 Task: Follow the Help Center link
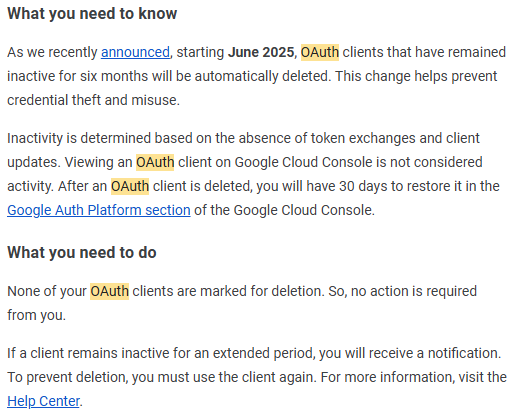click(43, 401)
